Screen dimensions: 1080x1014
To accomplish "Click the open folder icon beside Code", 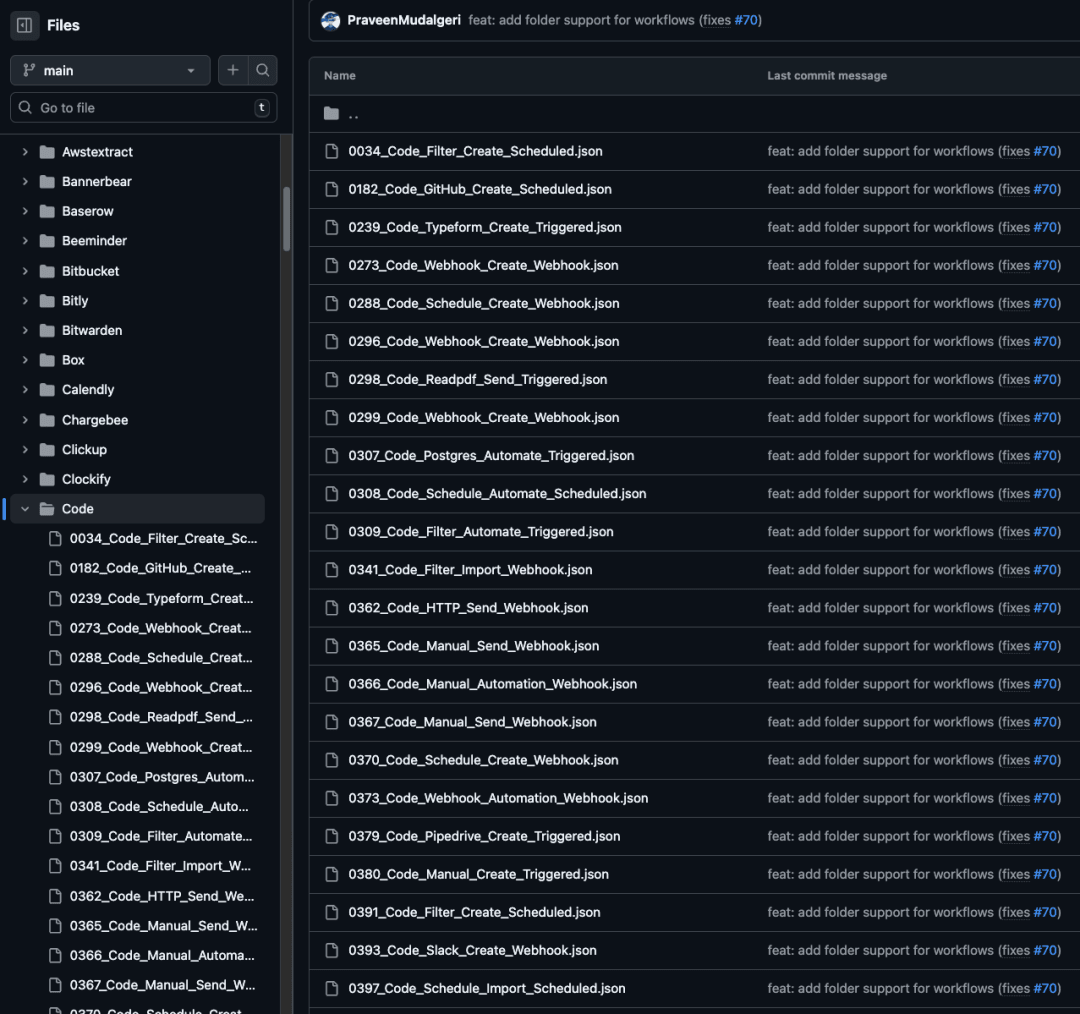I will (x=47, y=508).
